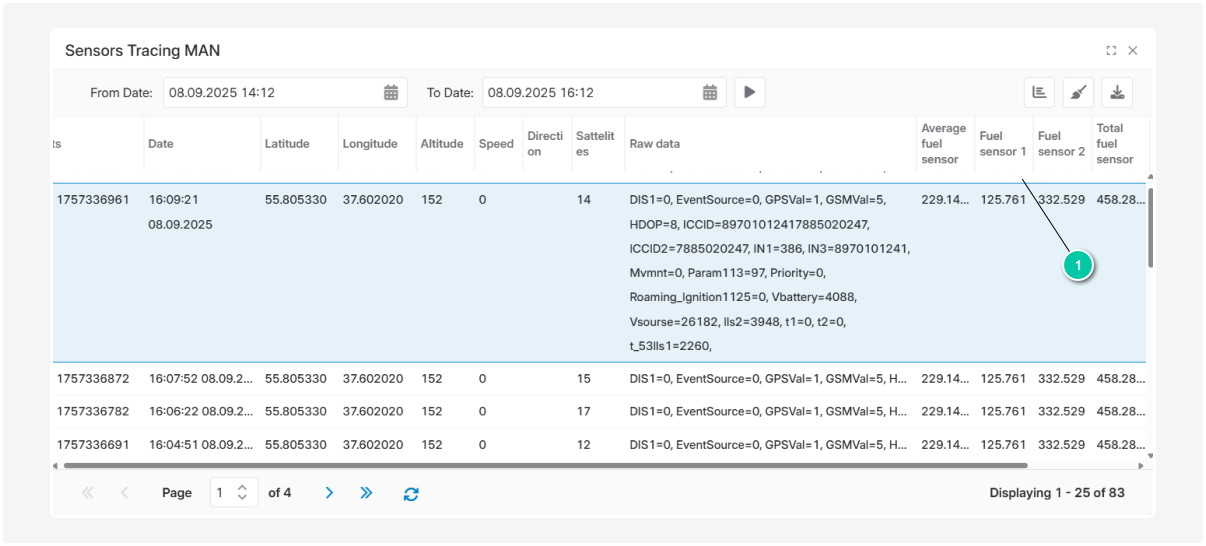
Task: Click the clear brush icon
Action: (x=1078, y=93)
